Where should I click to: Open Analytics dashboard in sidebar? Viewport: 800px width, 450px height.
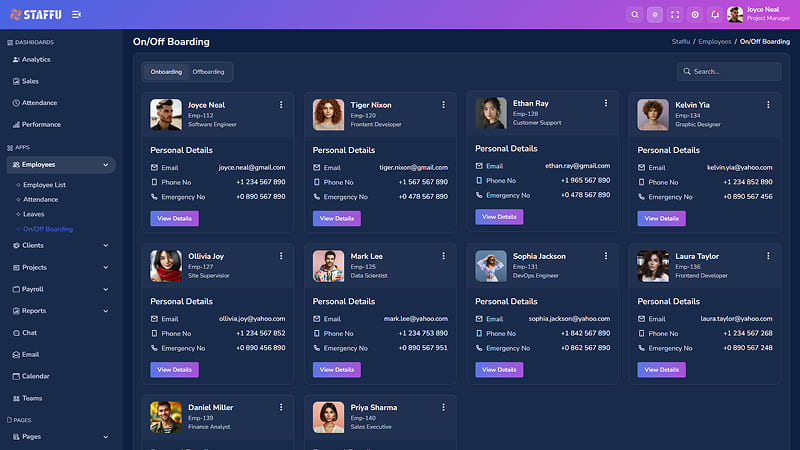pyautogui.click(x=36, y=60)
